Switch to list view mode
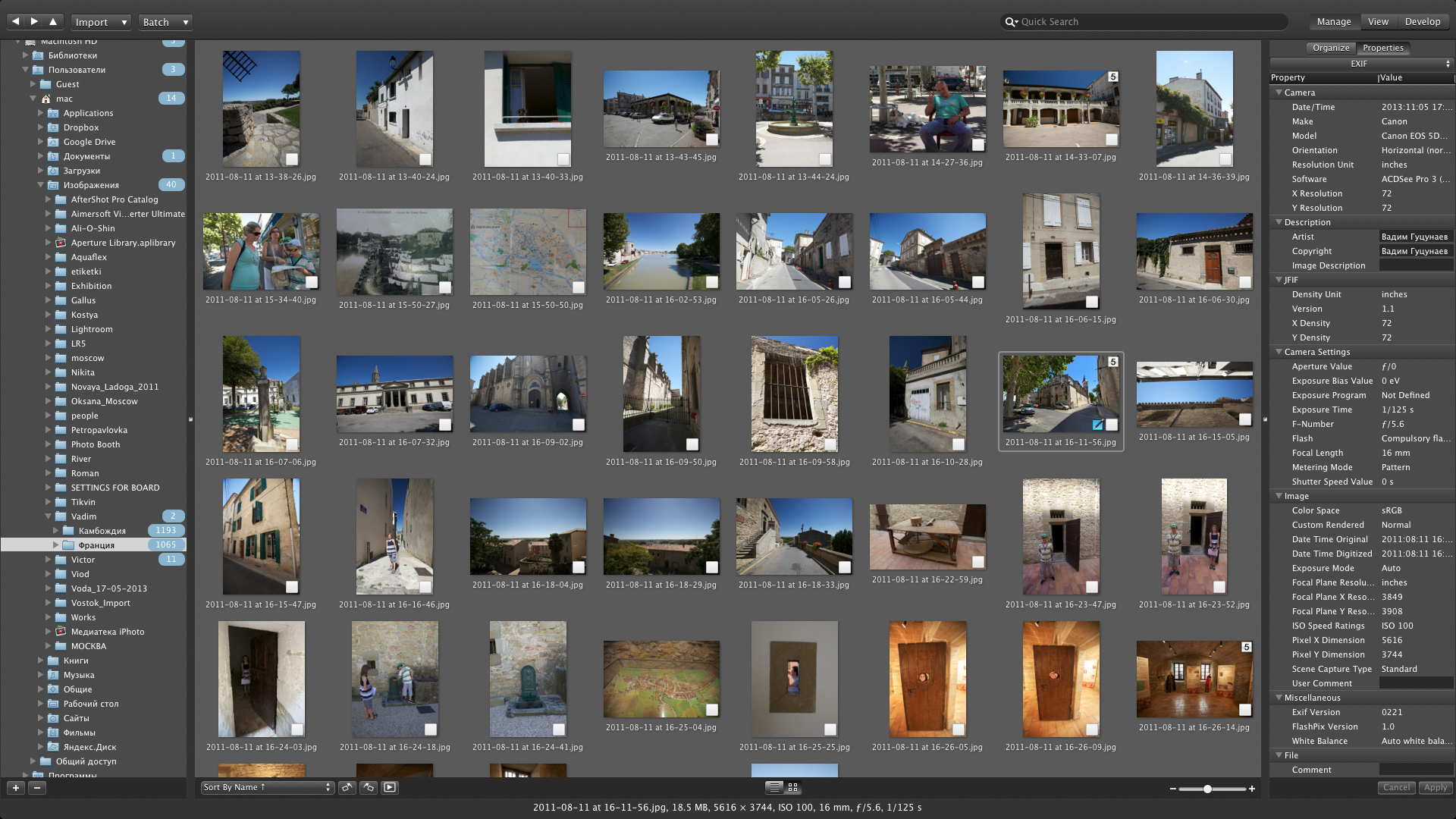 tap(774, 787)
